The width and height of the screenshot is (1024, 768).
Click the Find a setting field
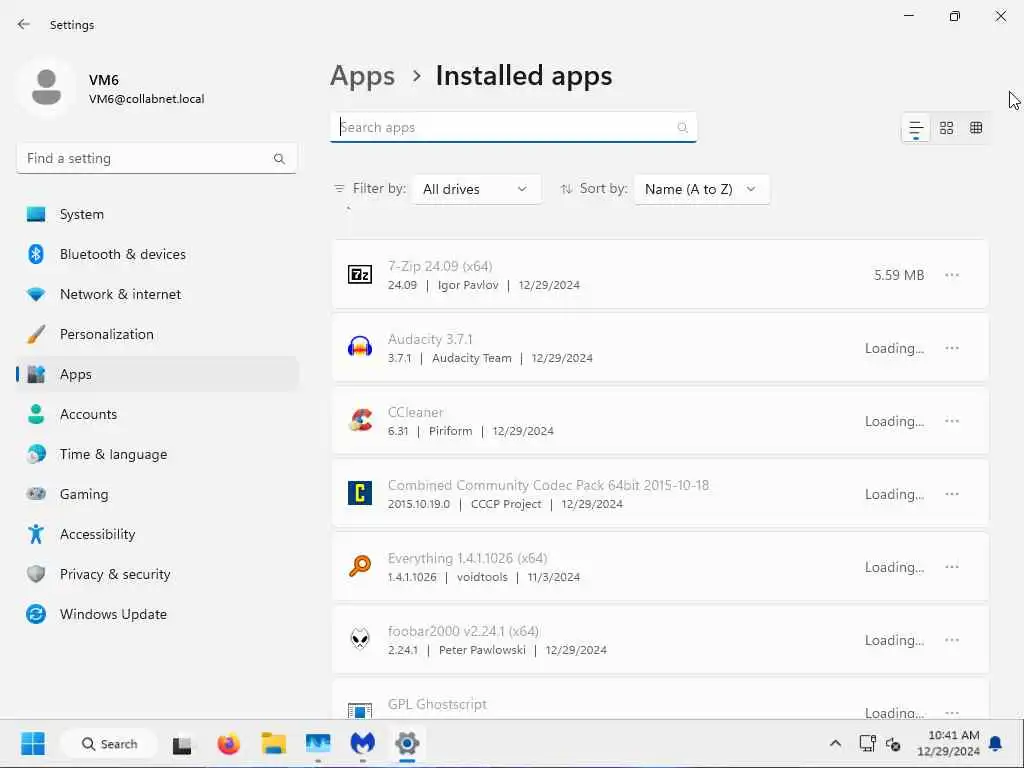point(157,159)
